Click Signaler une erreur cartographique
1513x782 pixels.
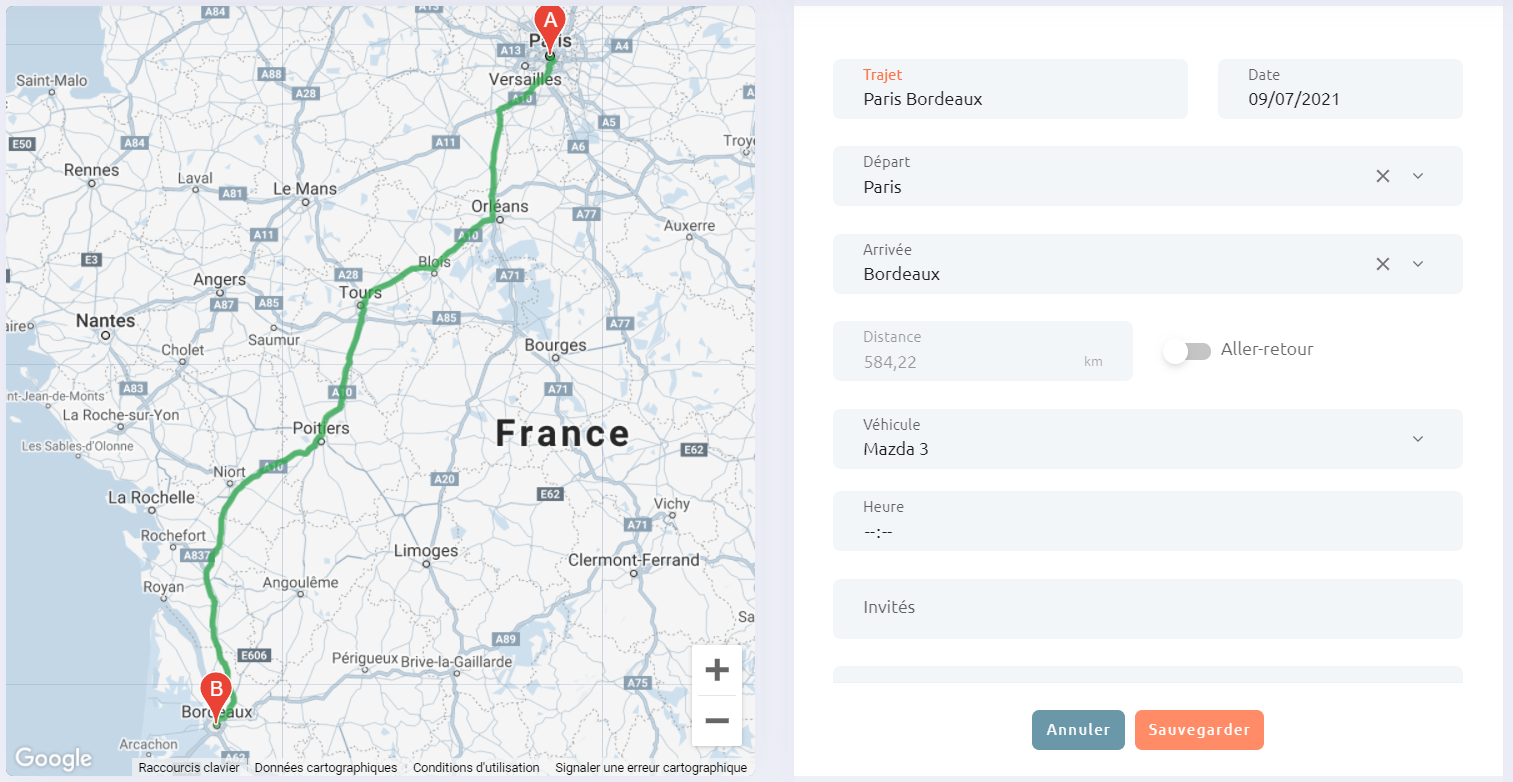coord(651,768)
